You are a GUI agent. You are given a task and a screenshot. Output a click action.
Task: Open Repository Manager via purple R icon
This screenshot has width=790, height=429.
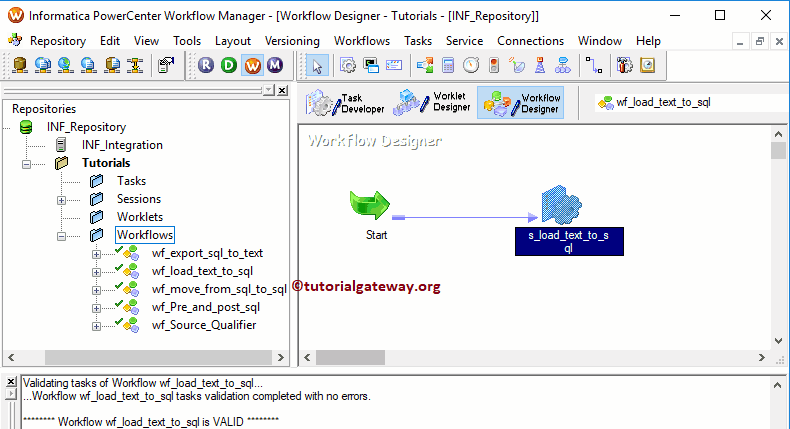(x=206, y=65)
